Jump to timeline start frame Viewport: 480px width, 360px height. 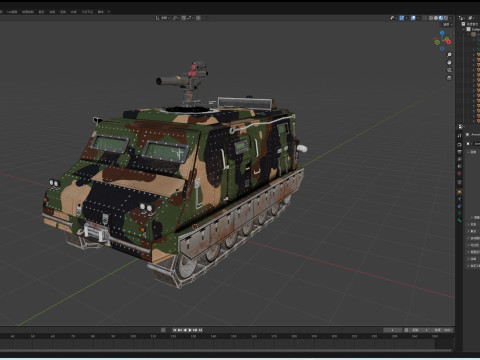(175, 330)
